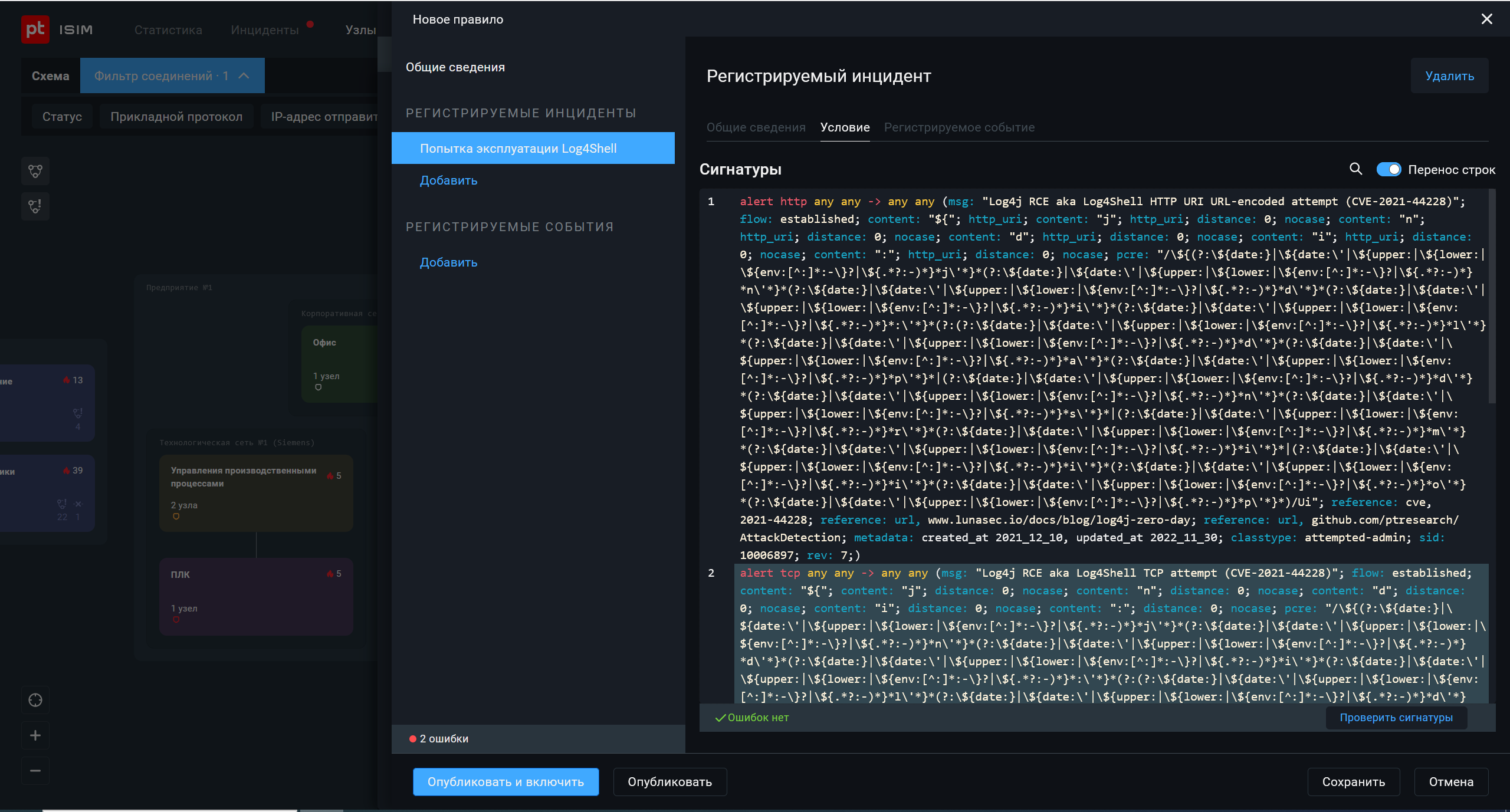This screenshot has width=1510, height=812.
Task: Click the signatures editor vertical scrollbar
Action: (x=1492, y=295)
